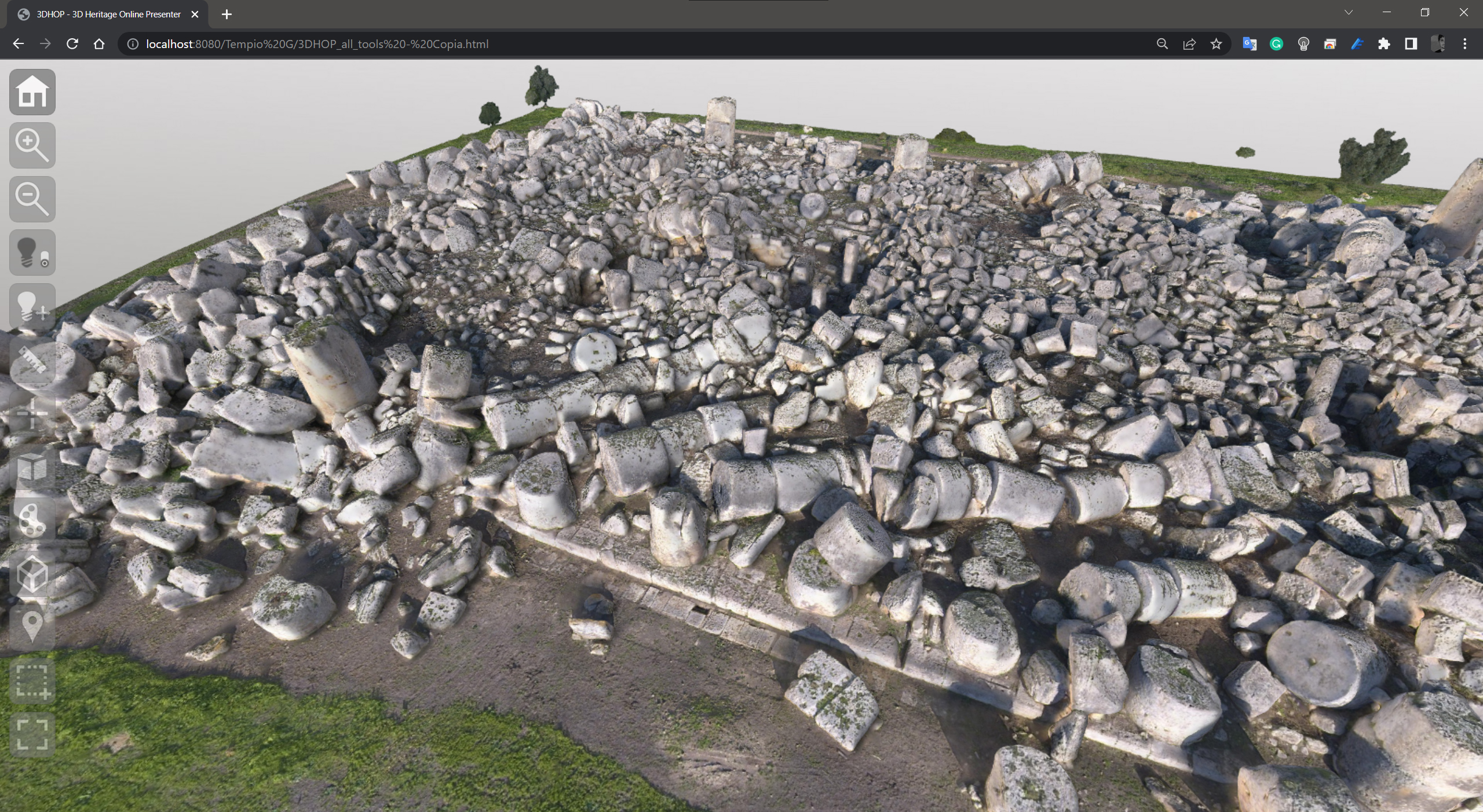Viewport: 1483px width, 812px height.
Task: Activate the ruler measurement tool
Action: (x=32, y=360)
